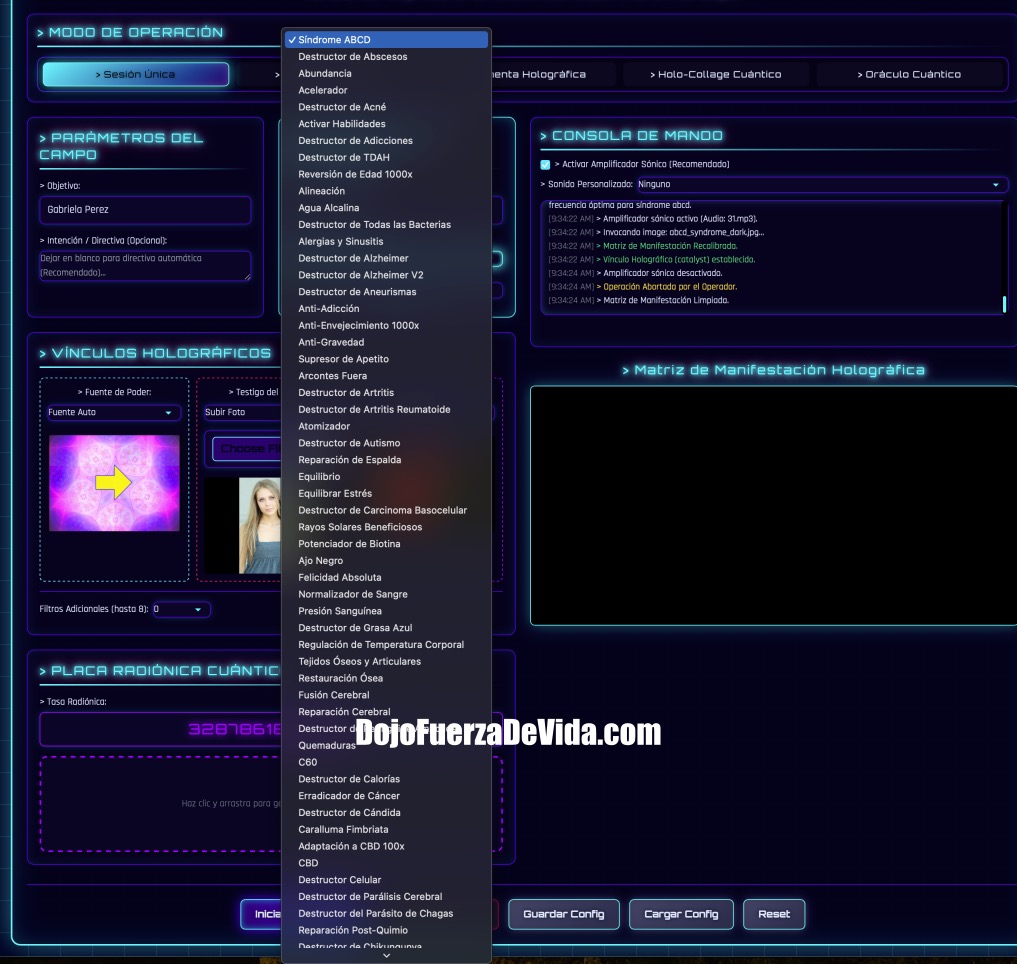Switch to Oráculo Cuántico tab
1017x964 pixels.
coord(909,75)
